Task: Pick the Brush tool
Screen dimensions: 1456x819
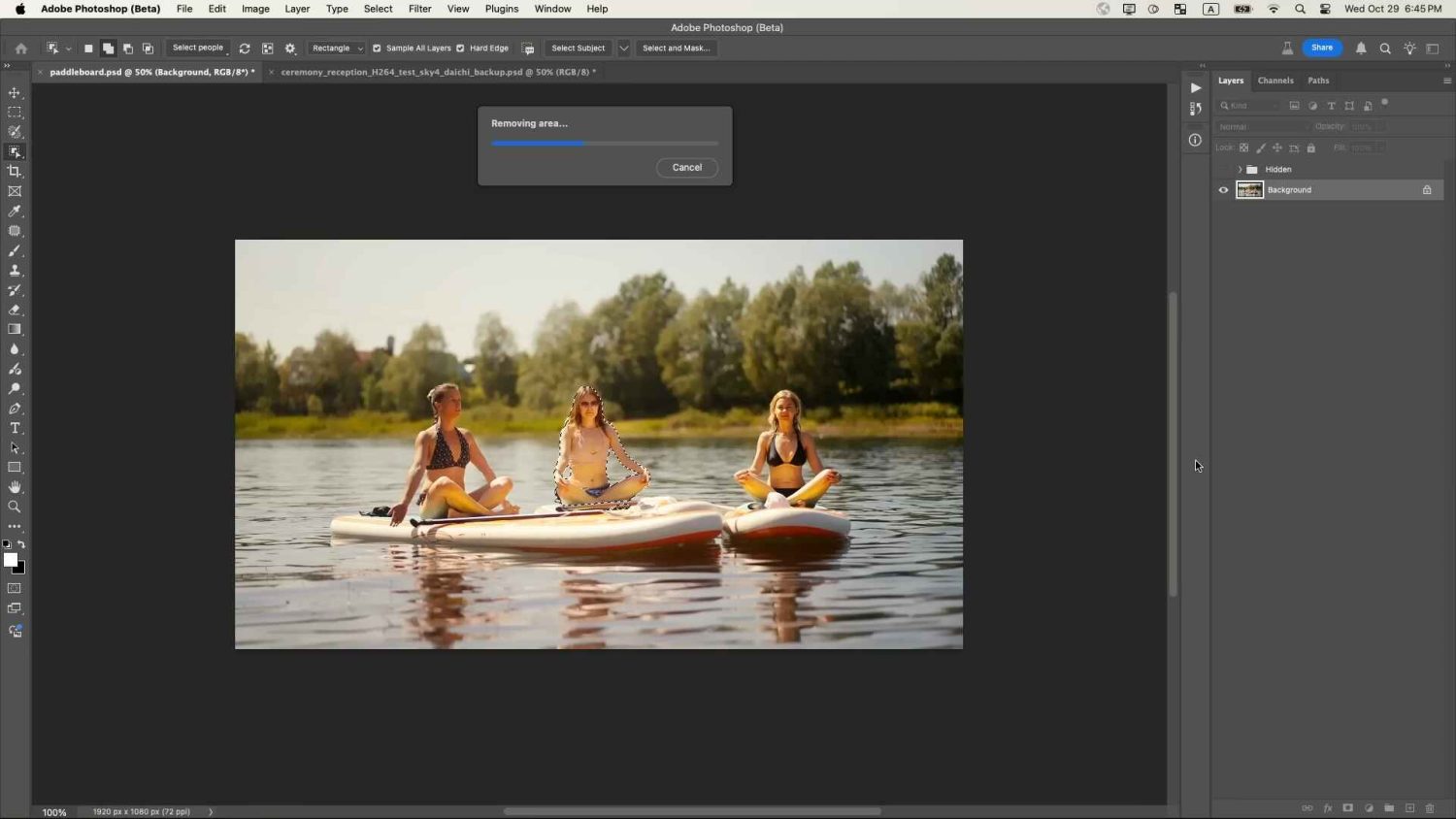Action: [x=15, y=251]
